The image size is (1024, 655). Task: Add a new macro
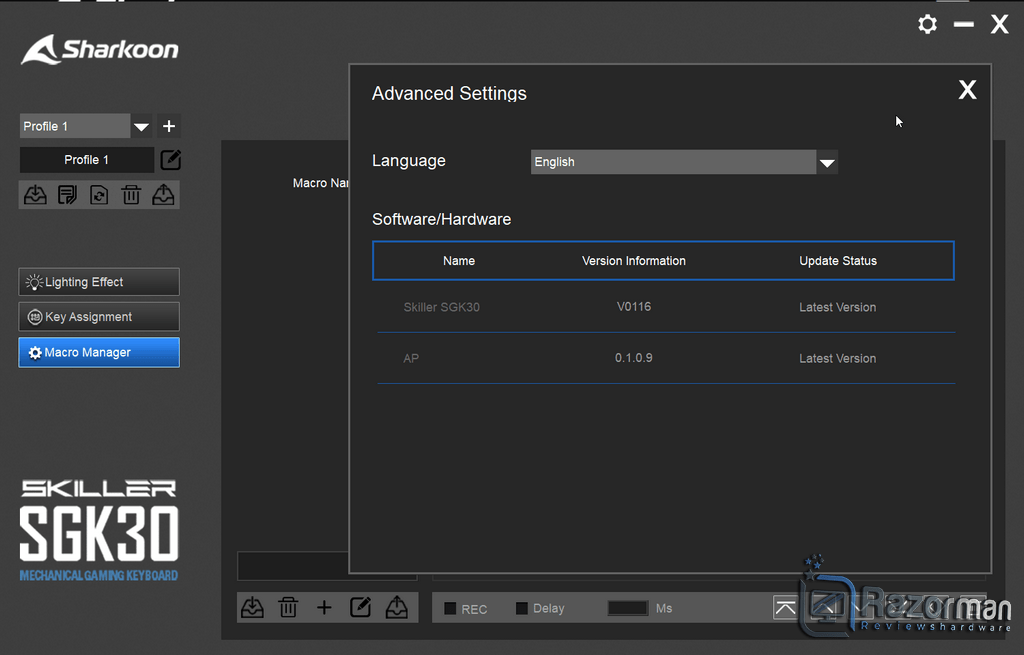click(x=324, y=608)
